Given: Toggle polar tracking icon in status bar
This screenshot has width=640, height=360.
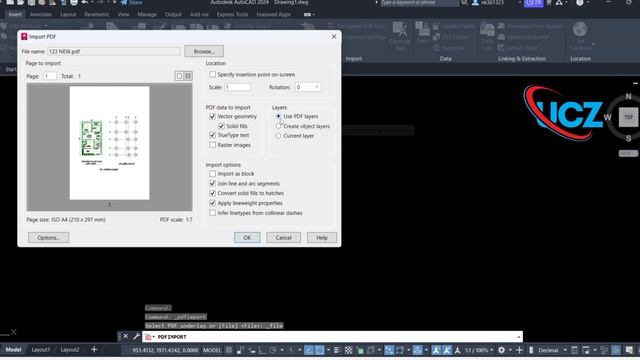Looking at the screenshot, I should pyautogui.click(x=273, y=350).
